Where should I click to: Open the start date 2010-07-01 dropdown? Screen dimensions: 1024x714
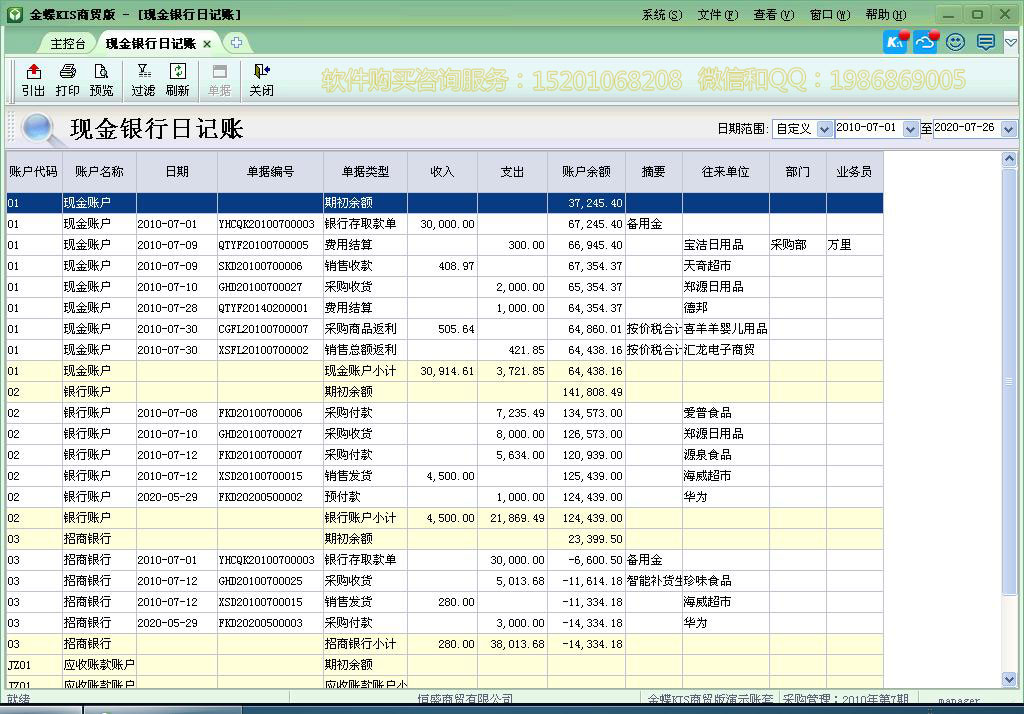coord(910,129)
